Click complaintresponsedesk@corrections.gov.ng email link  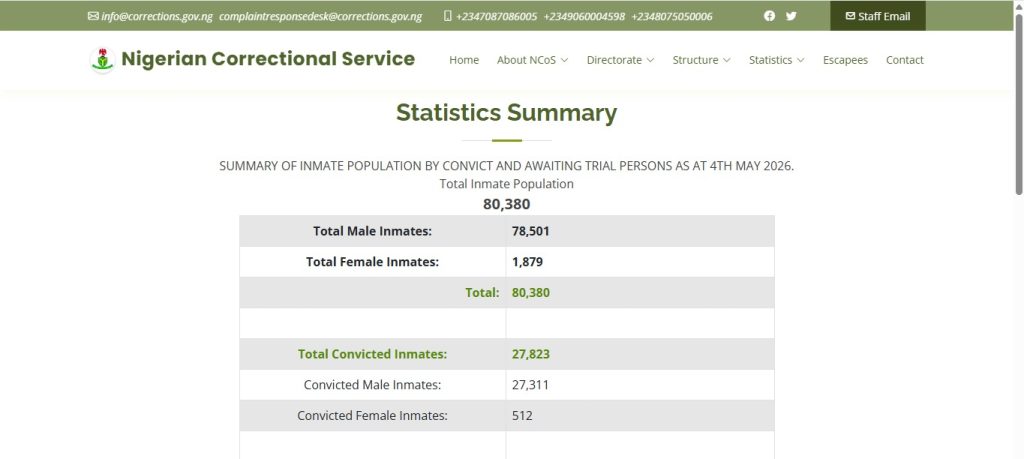pos(320,16)
